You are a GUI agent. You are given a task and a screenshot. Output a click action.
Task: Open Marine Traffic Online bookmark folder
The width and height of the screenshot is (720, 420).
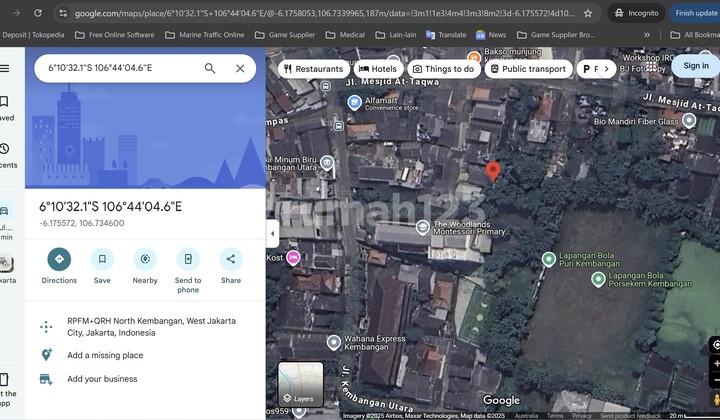(205, 35)
